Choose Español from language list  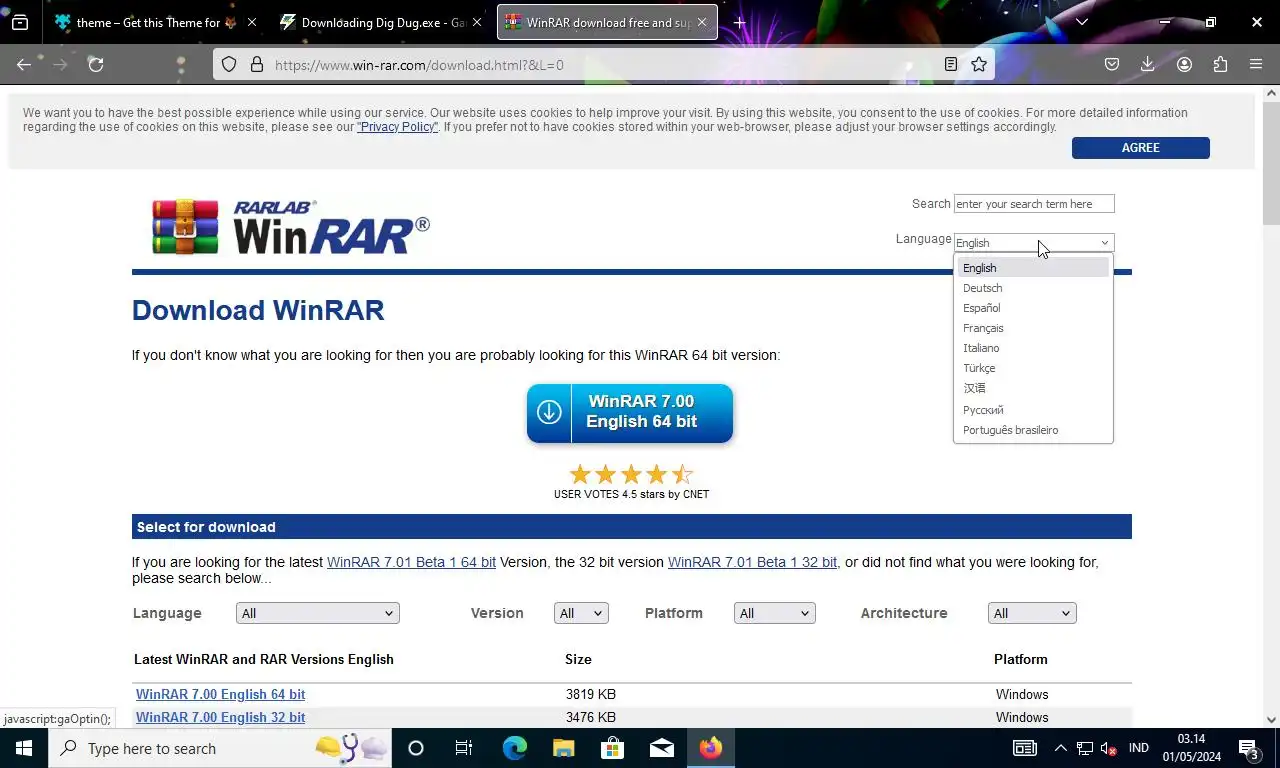click(x=1033, y=308)
